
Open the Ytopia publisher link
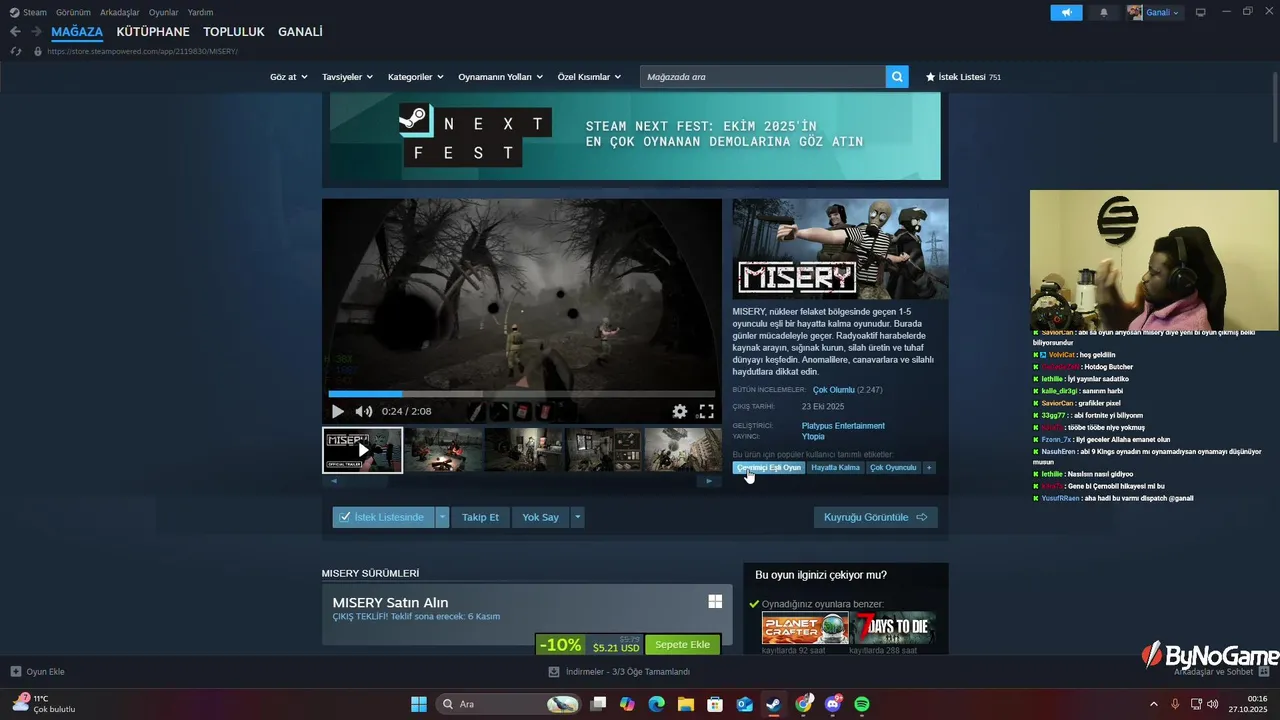click(813, 437)
